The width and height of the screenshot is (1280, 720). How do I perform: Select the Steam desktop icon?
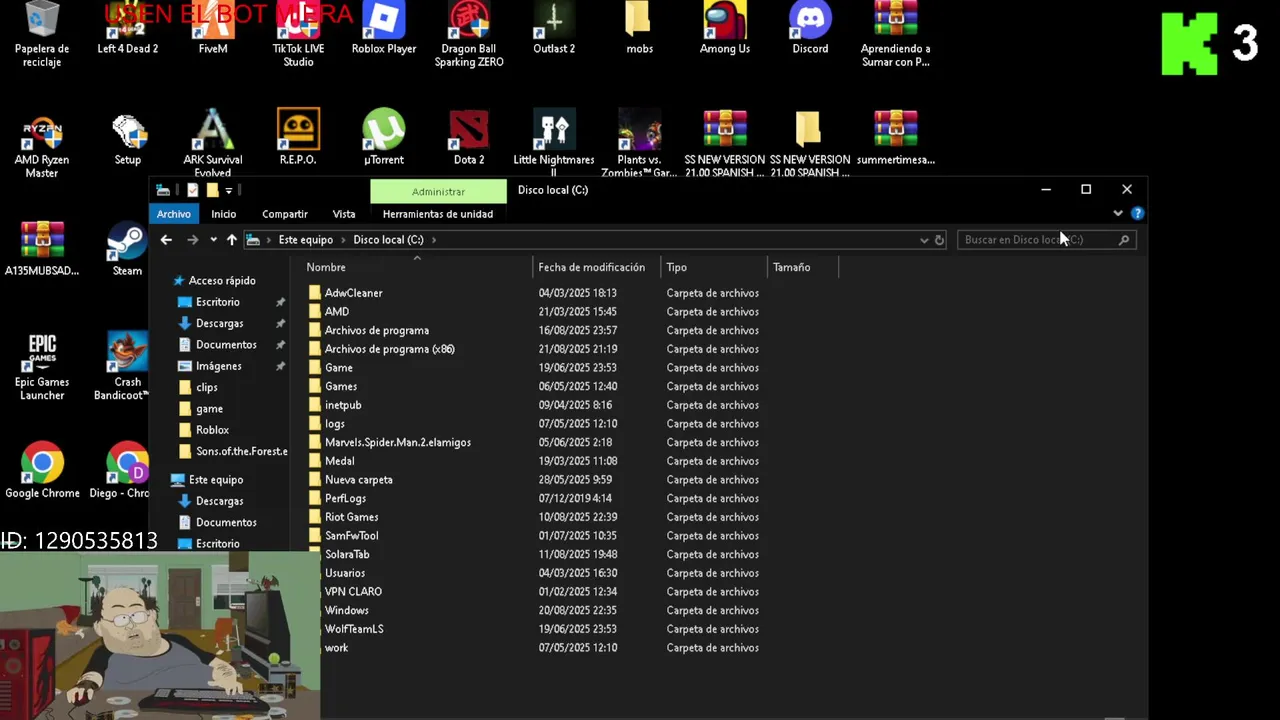point(127,250)
